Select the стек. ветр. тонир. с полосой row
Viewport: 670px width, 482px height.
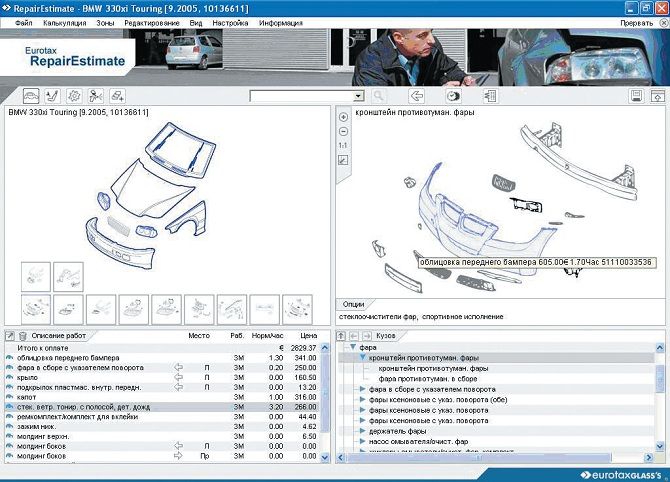point(162,407)
